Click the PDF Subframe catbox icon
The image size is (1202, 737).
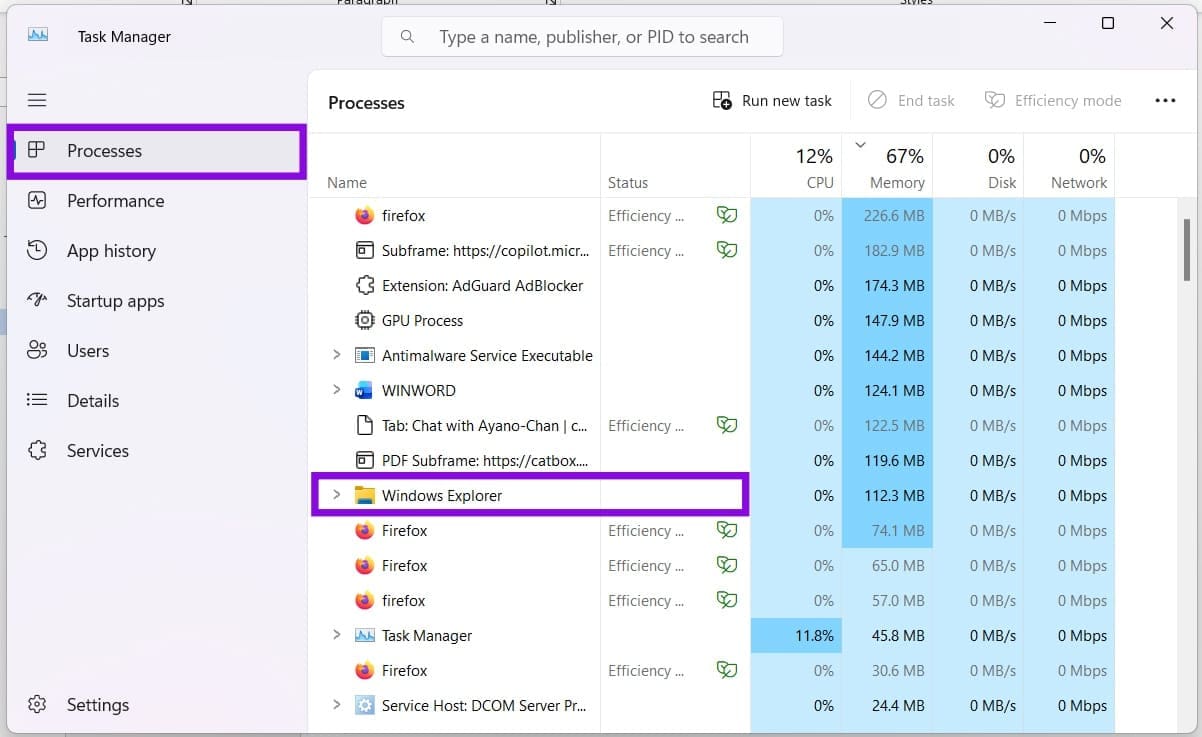tap(364, 460)
